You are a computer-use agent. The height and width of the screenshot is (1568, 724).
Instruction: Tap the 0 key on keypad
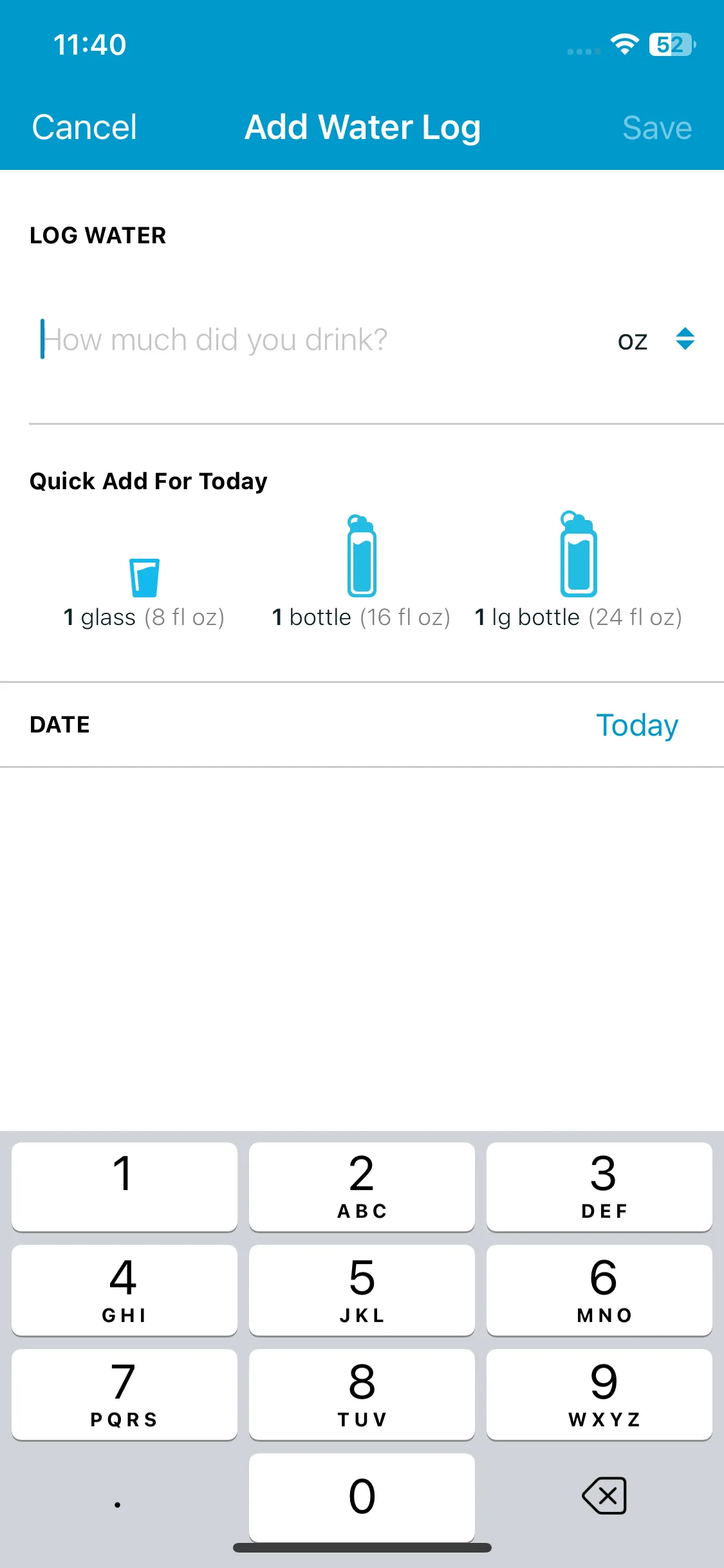click(362, 1497)
